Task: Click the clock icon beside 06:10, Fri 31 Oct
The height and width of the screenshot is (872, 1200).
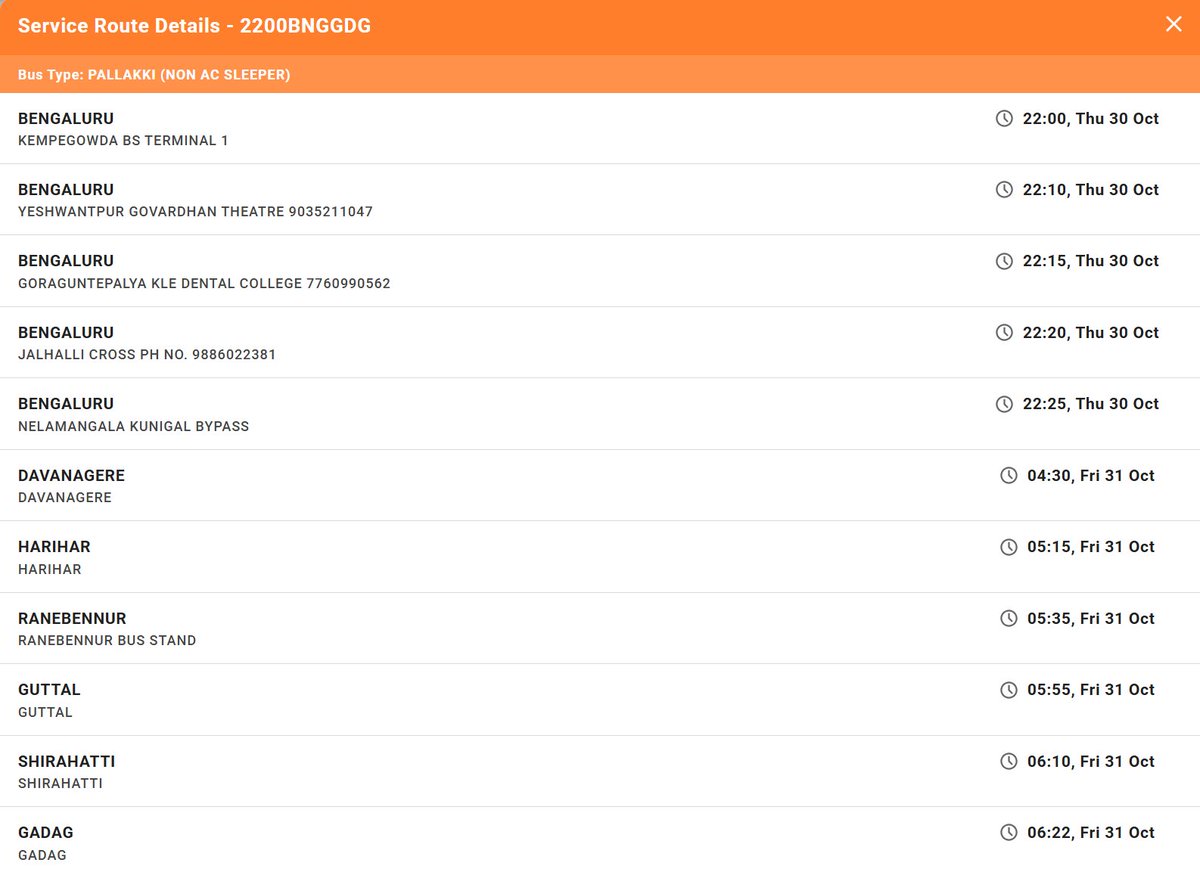Action: tap(1008, 762)
